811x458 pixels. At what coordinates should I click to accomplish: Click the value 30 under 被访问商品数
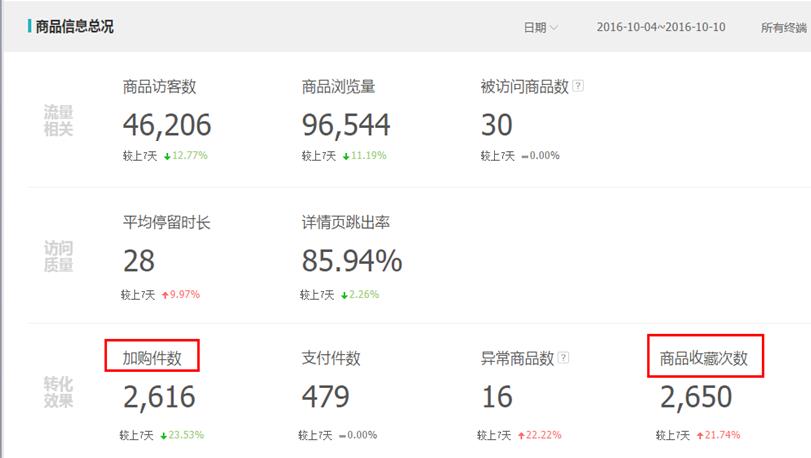point(497,125)
